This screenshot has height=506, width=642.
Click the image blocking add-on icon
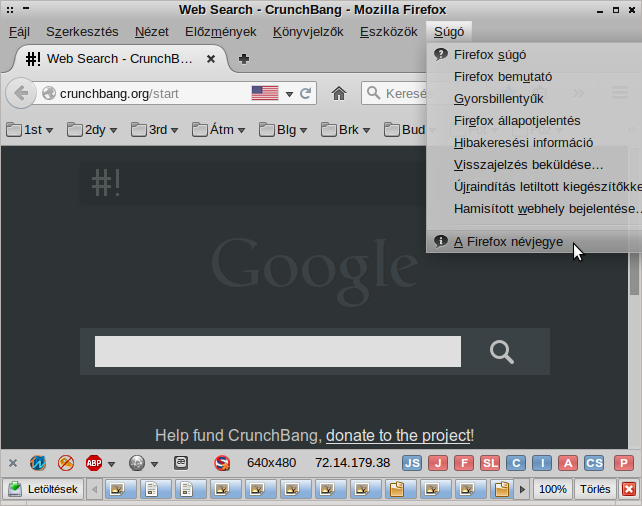click(66, 463)
